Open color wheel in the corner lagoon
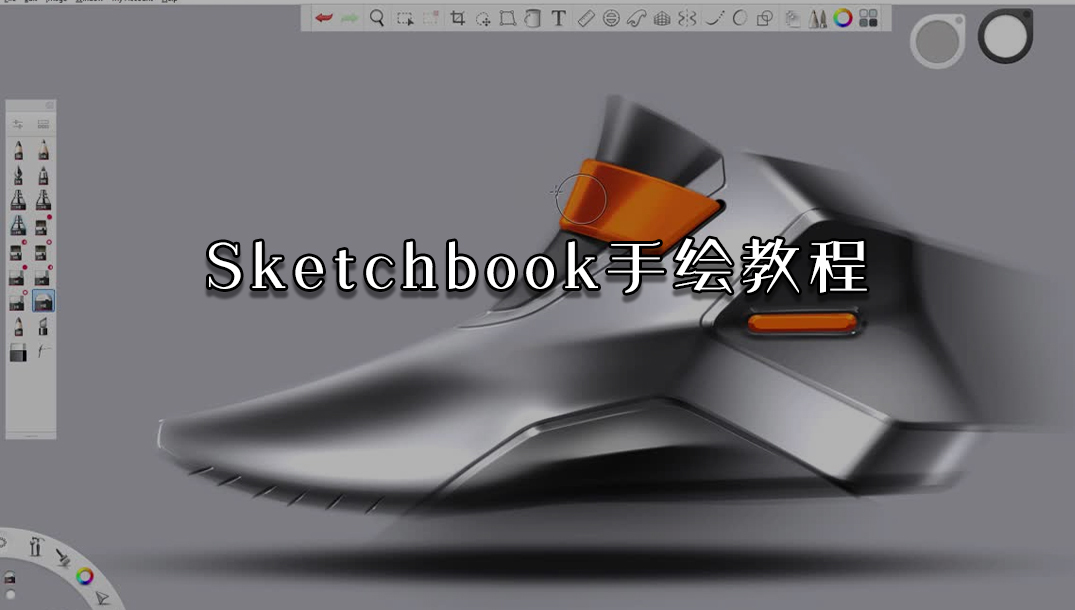 pos(85,576)
